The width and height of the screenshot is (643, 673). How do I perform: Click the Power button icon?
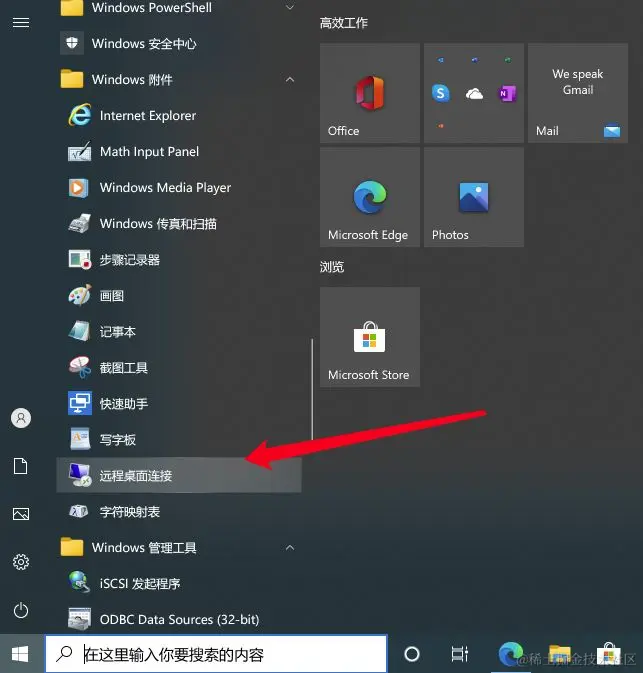click(21, 610)
